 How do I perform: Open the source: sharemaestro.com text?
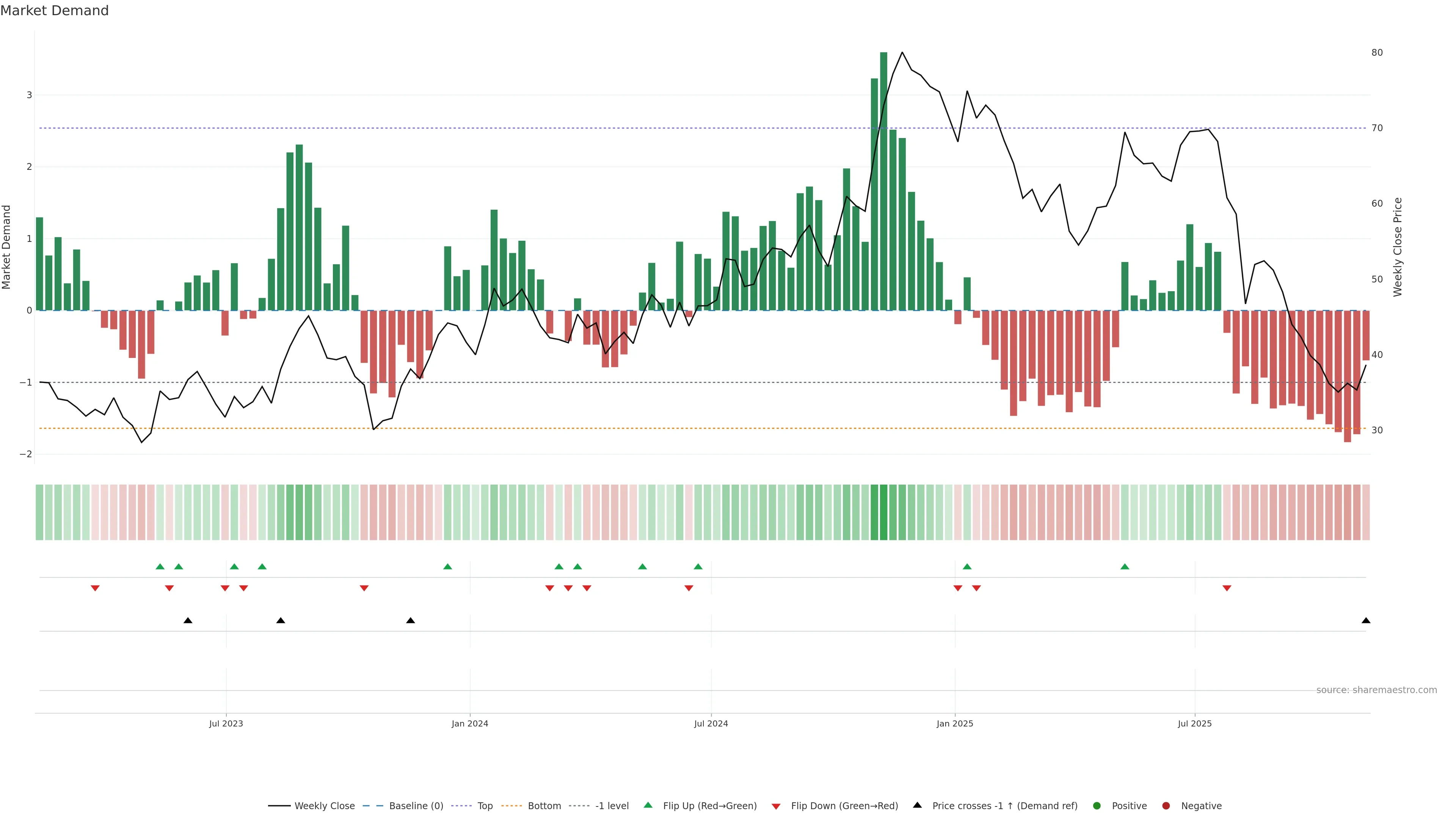(1376, 690)
